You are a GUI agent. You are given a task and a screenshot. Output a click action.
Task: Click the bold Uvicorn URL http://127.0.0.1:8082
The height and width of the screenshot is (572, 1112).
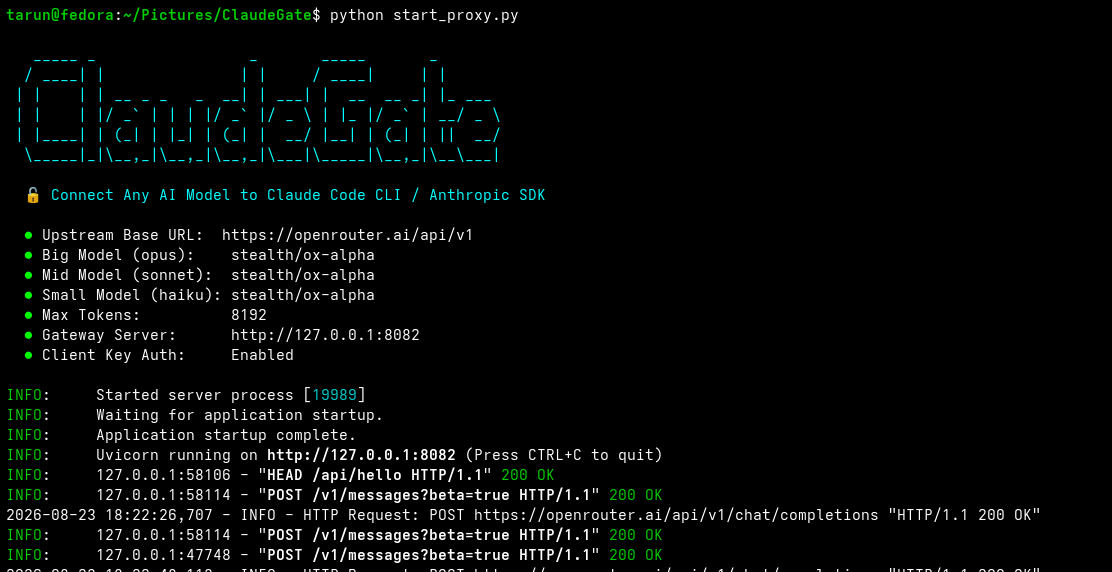361,454
